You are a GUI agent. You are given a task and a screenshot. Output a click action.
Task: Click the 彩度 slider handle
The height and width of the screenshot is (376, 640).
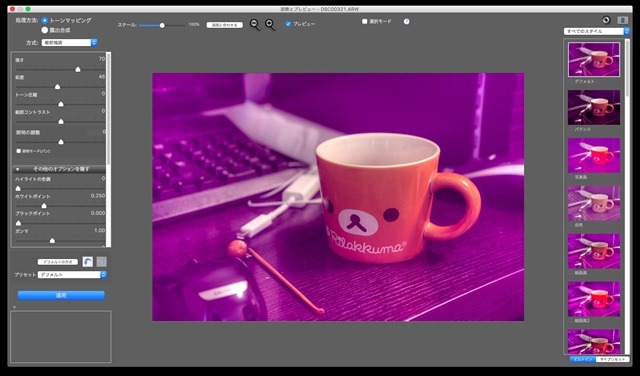pos(58,87)
